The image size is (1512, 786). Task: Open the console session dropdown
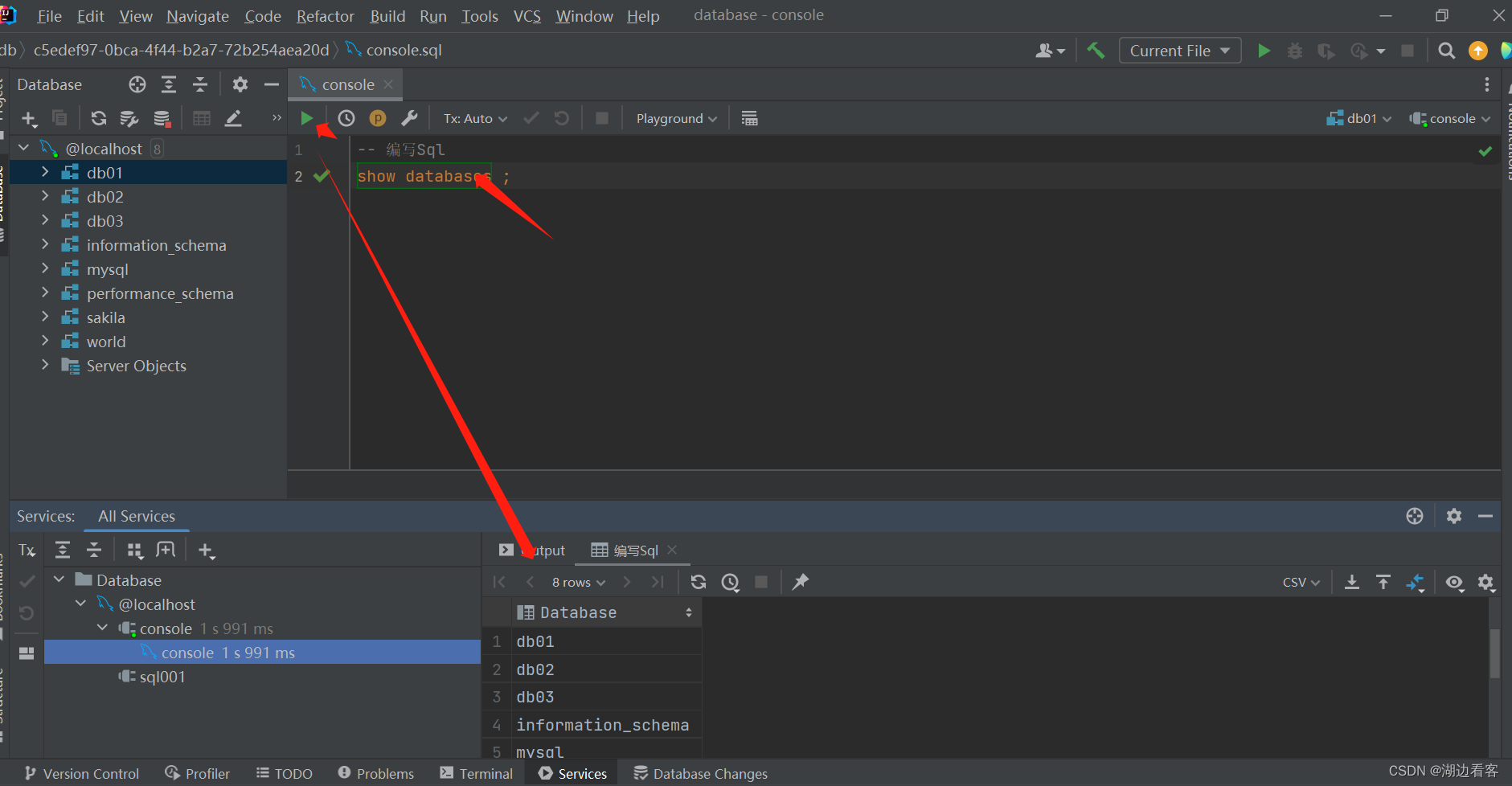(1450, 118)
